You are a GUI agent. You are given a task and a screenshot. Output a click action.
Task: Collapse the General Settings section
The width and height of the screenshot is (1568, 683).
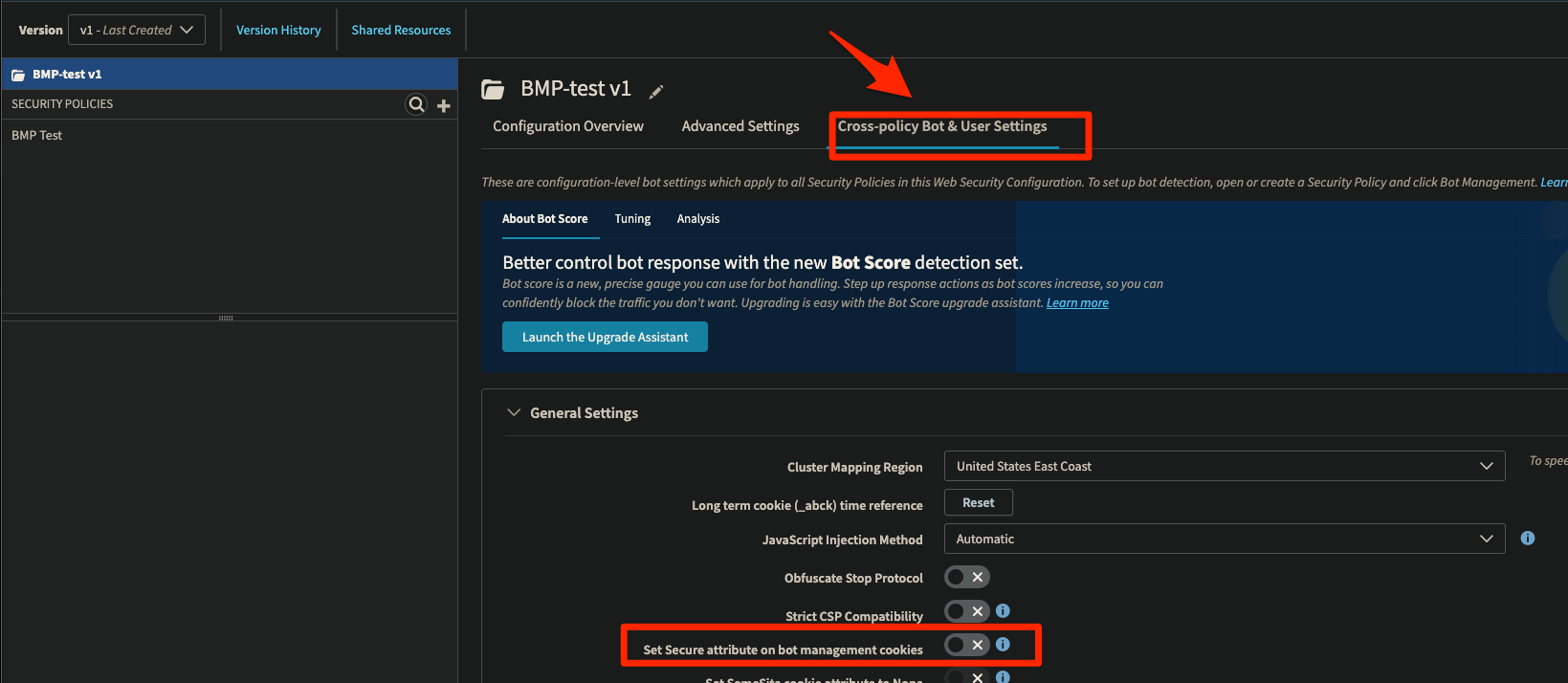[514, 412]
